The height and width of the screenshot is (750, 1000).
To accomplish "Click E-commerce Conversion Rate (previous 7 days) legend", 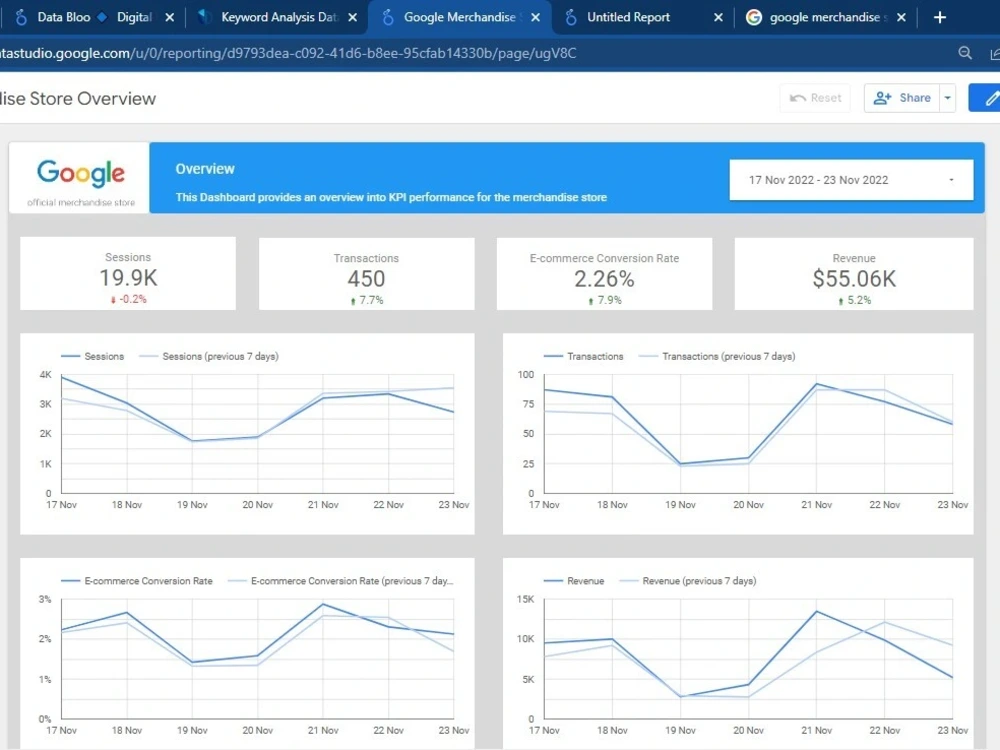I will click(341, 581).
